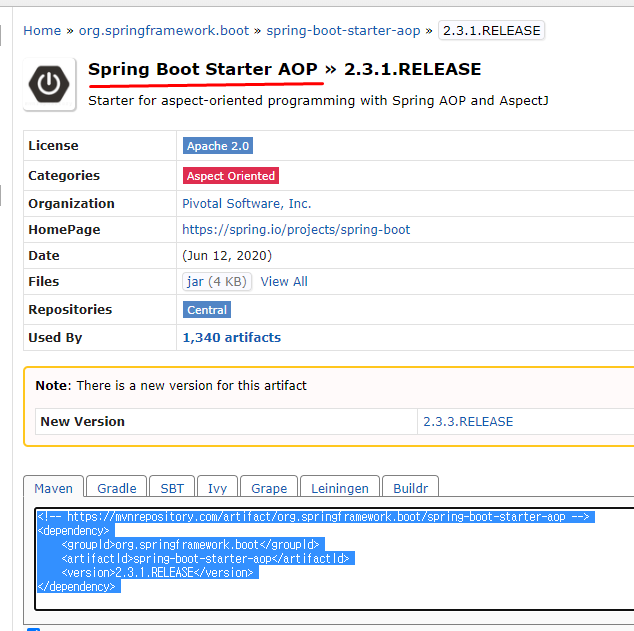Click the 'License' row label
The image size is (634, 631).
pyautogui.click(x=53, y=146)
